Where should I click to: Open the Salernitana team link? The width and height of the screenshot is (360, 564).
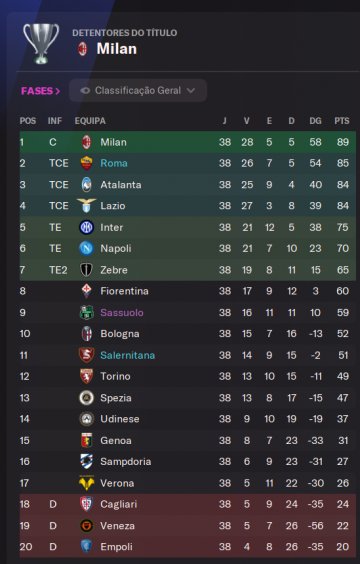coord(128,355)
